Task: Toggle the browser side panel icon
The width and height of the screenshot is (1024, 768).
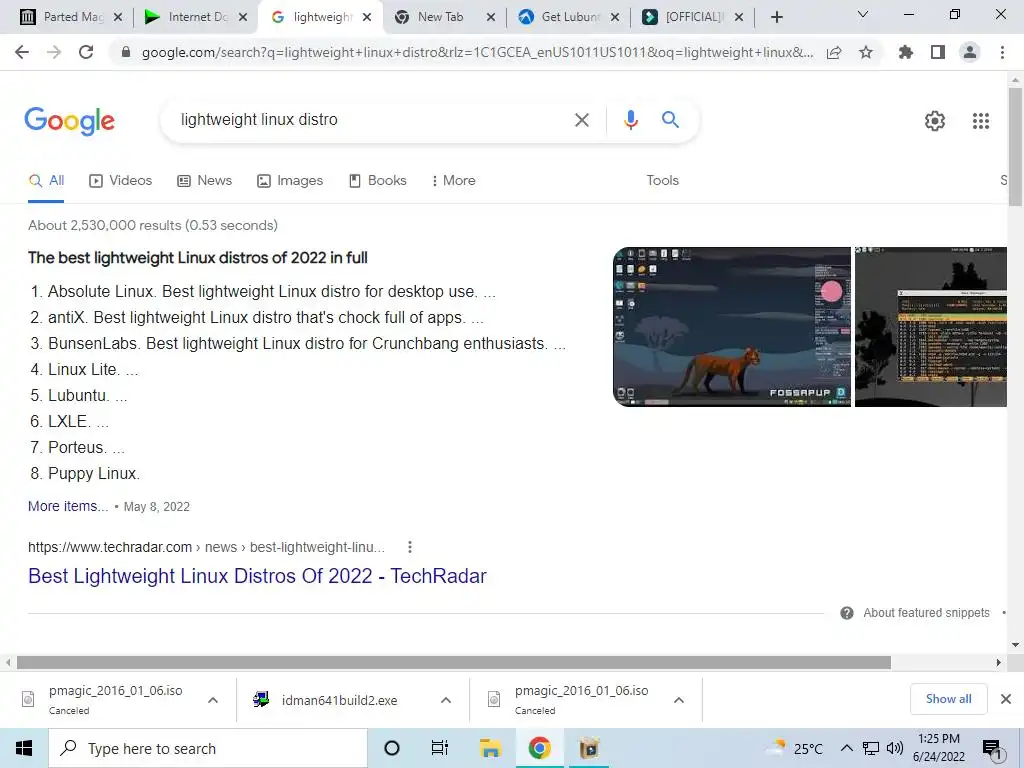Action: tap(938, 52)
